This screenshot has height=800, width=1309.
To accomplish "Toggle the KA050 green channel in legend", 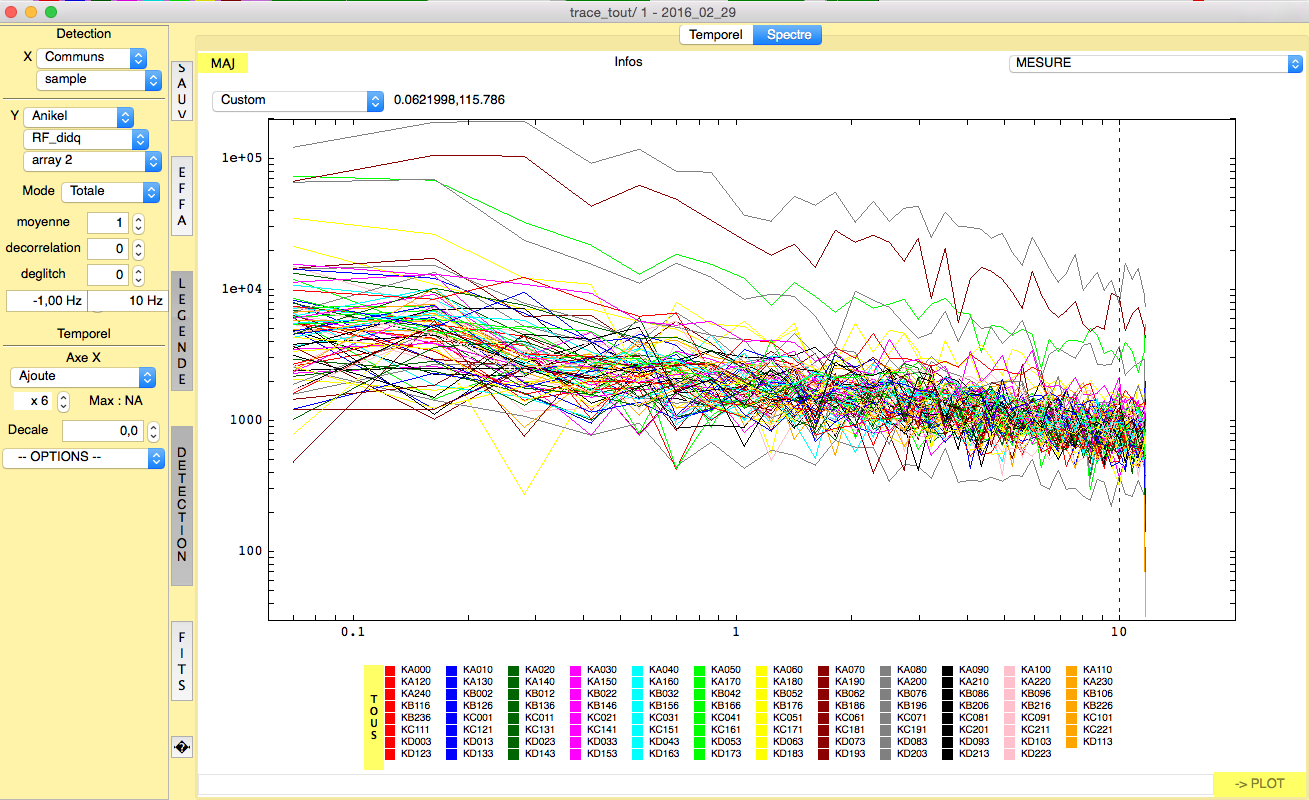I will tap(700, 670).
